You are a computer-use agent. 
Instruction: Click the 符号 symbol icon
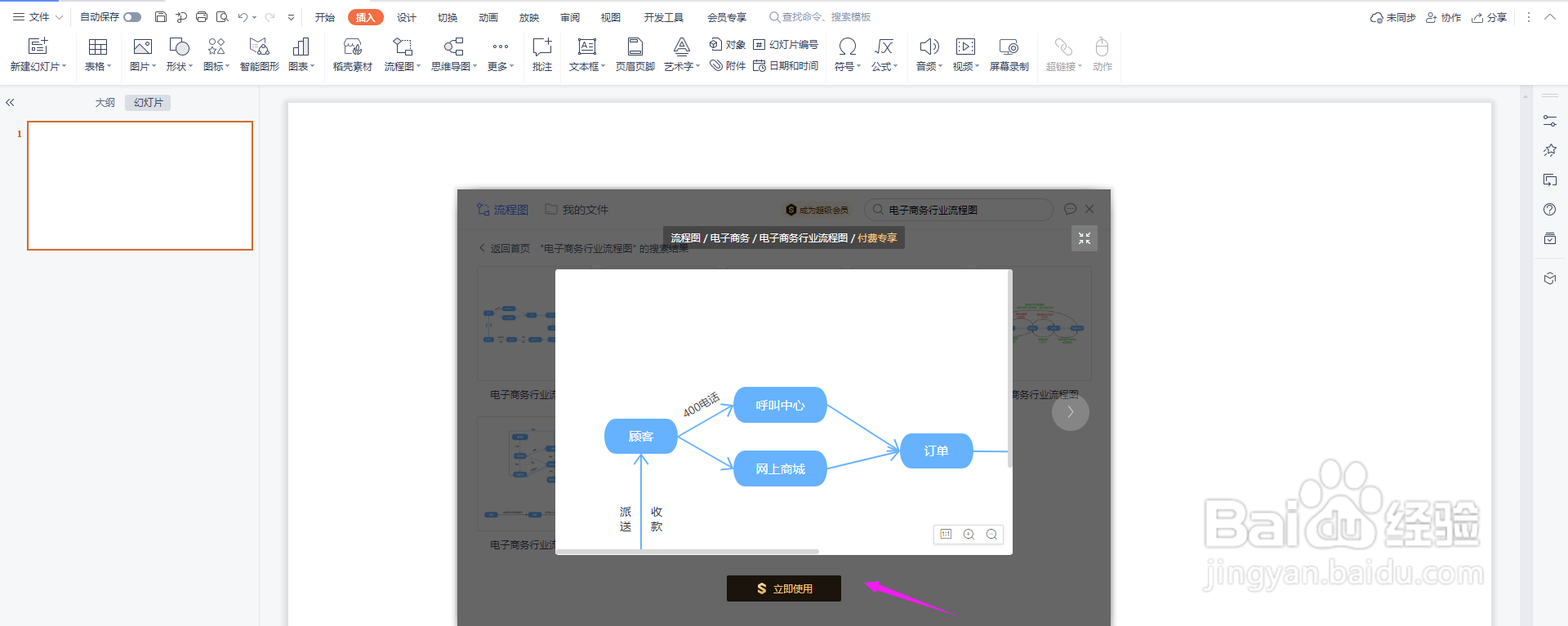coord(848,47)
